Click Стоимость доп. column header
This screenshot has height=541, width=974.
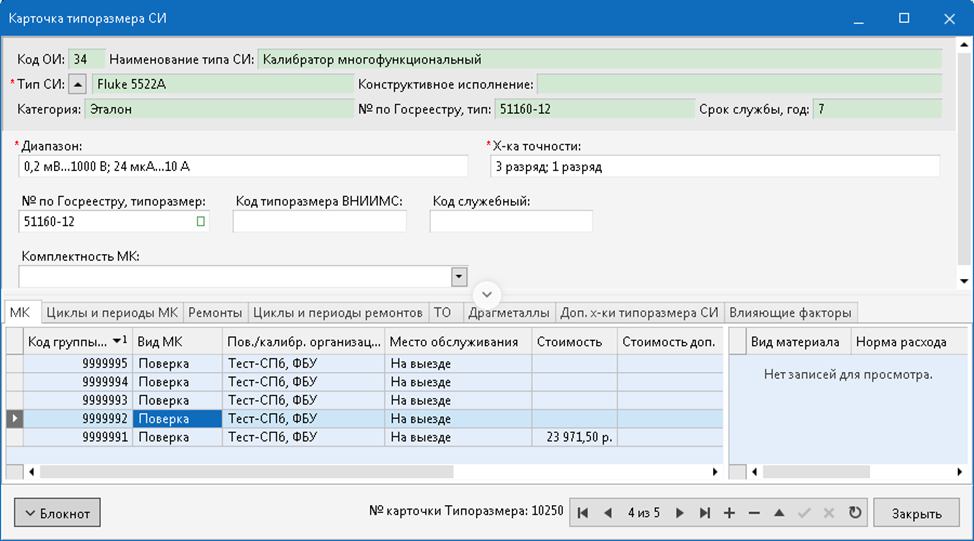coord(670,342)
